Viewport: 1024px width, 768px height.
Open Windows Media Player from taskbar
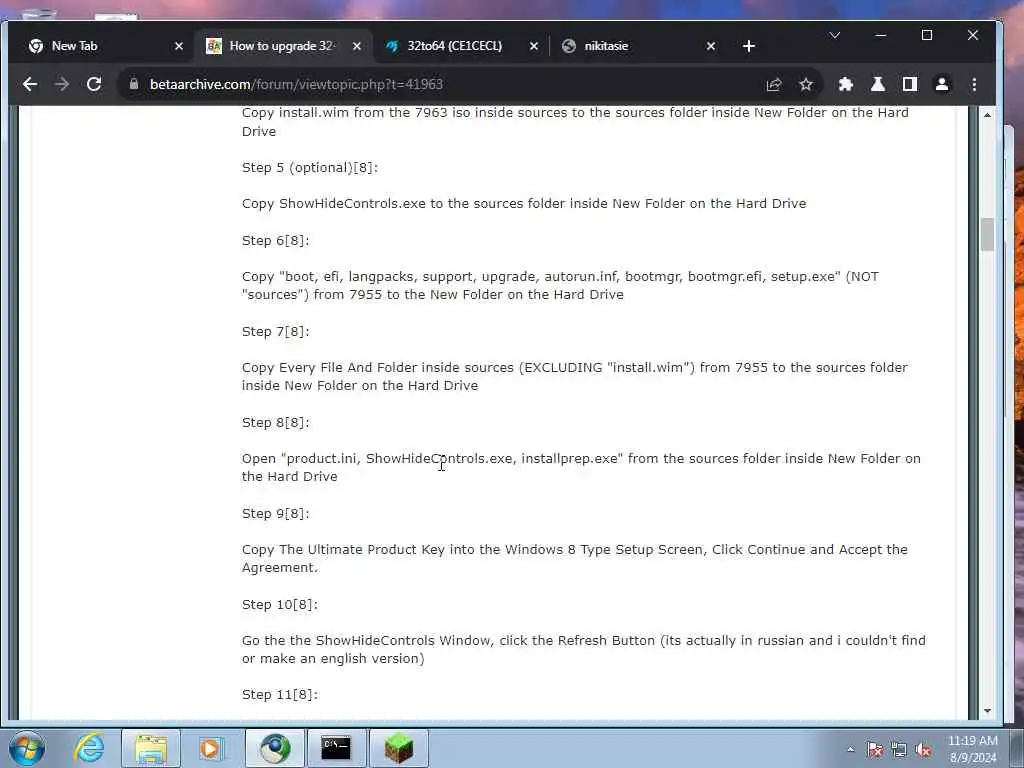tap(211, 748)
